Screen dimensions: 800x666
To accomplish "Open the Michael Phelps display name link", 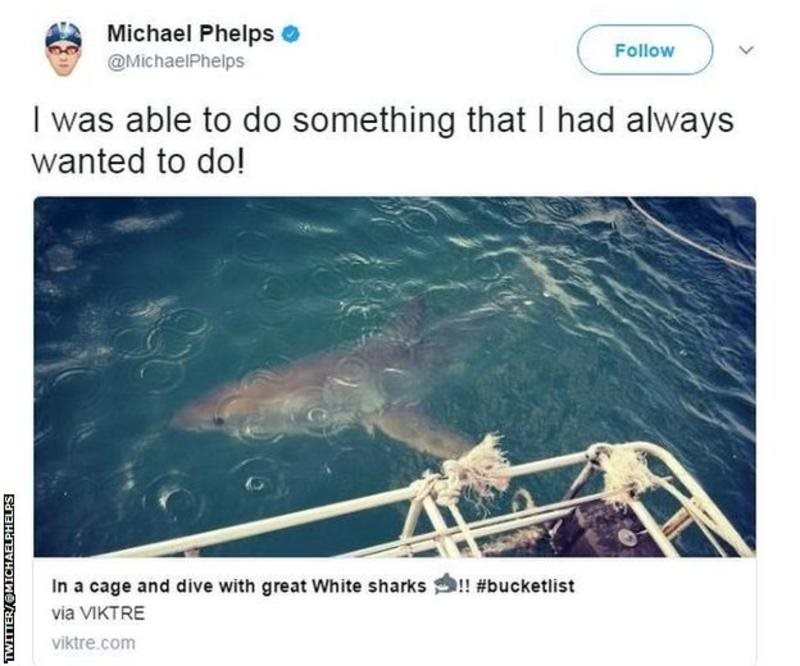I will (x=189, y=34).
